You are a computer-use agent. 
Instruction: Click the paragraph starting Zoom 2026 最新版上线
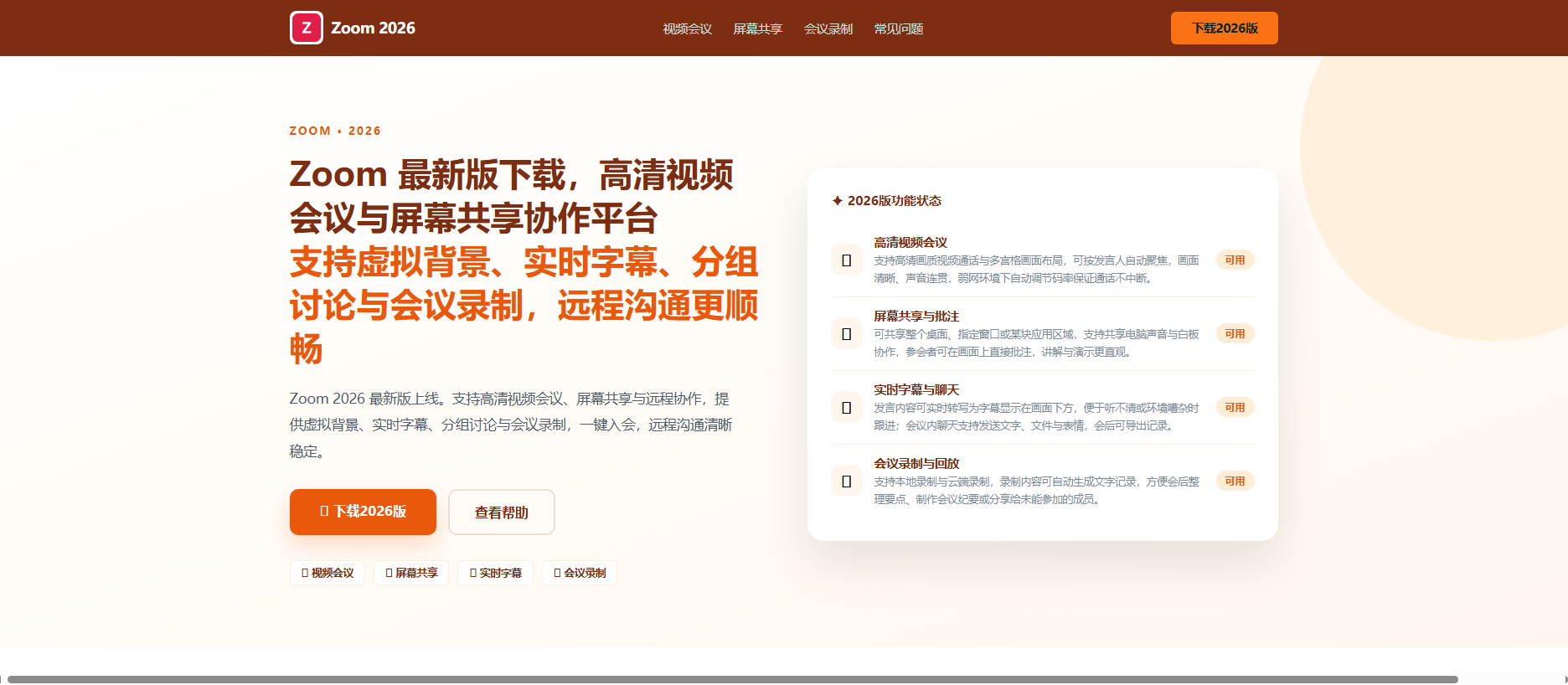(511, 425)
